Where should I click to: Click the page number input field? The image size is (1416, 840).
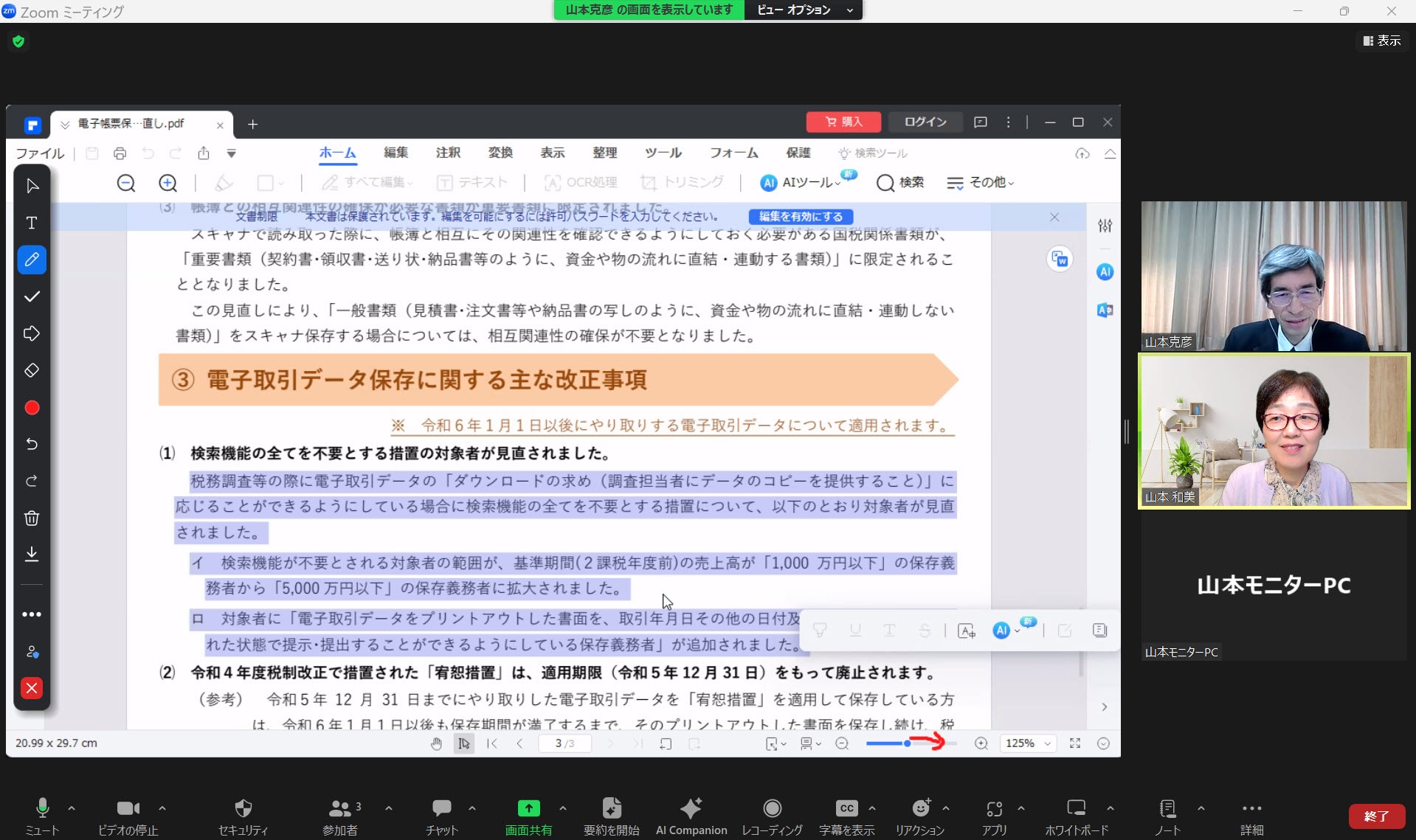pyautogui.click(x=564, y=743)
